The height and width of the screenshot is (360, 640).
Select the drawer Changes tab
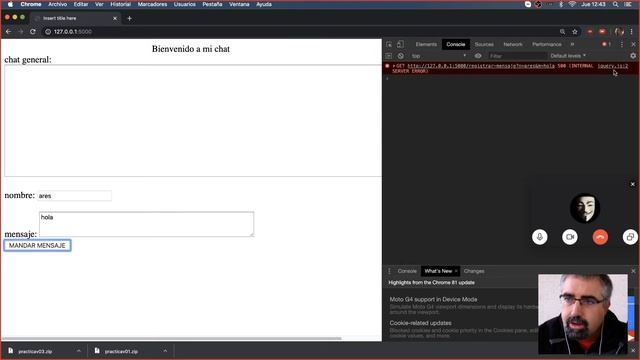click(x=474, y=271)
